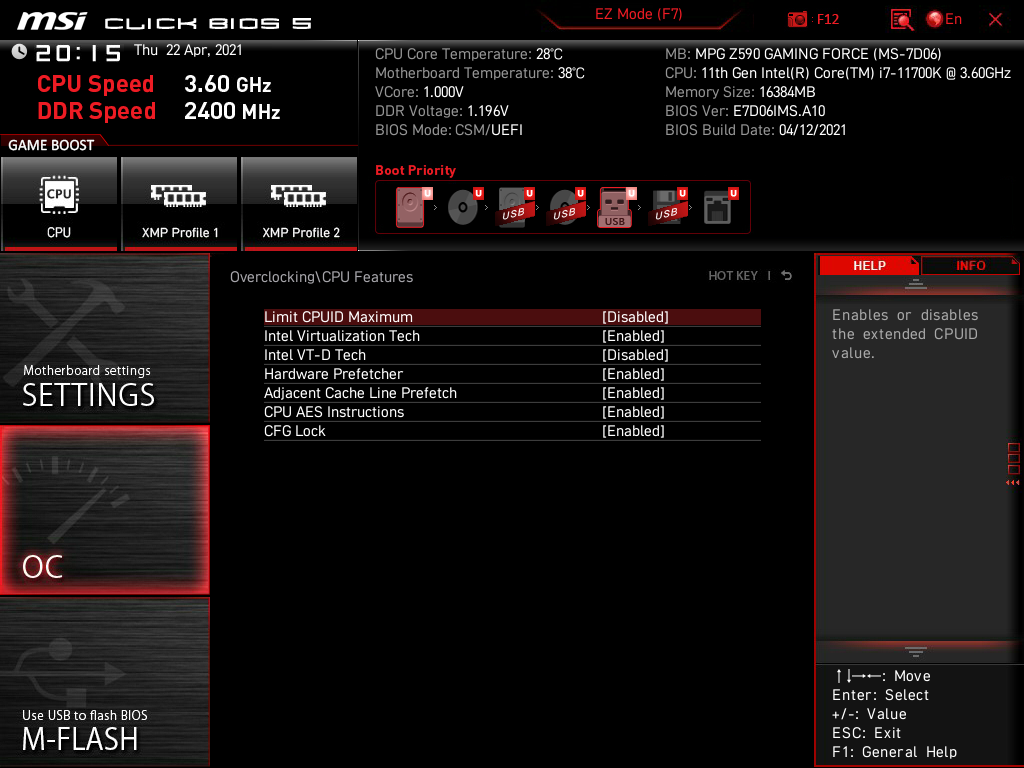Change language via the En globe icon
The width and height of the screenshot is (1024, 768).
pos(944,20)
